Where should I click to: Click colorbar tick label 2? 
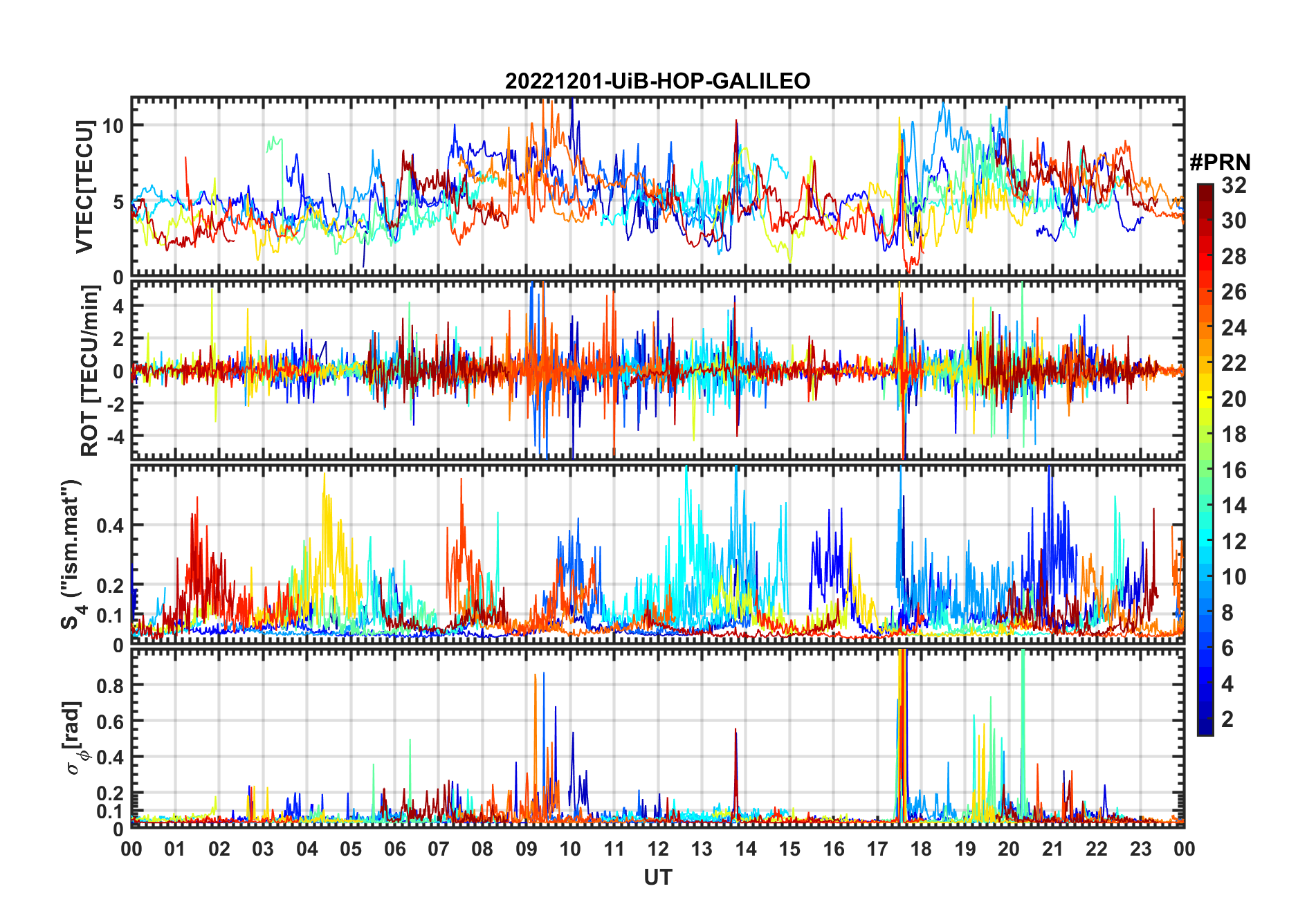[x=1227, y=719]
